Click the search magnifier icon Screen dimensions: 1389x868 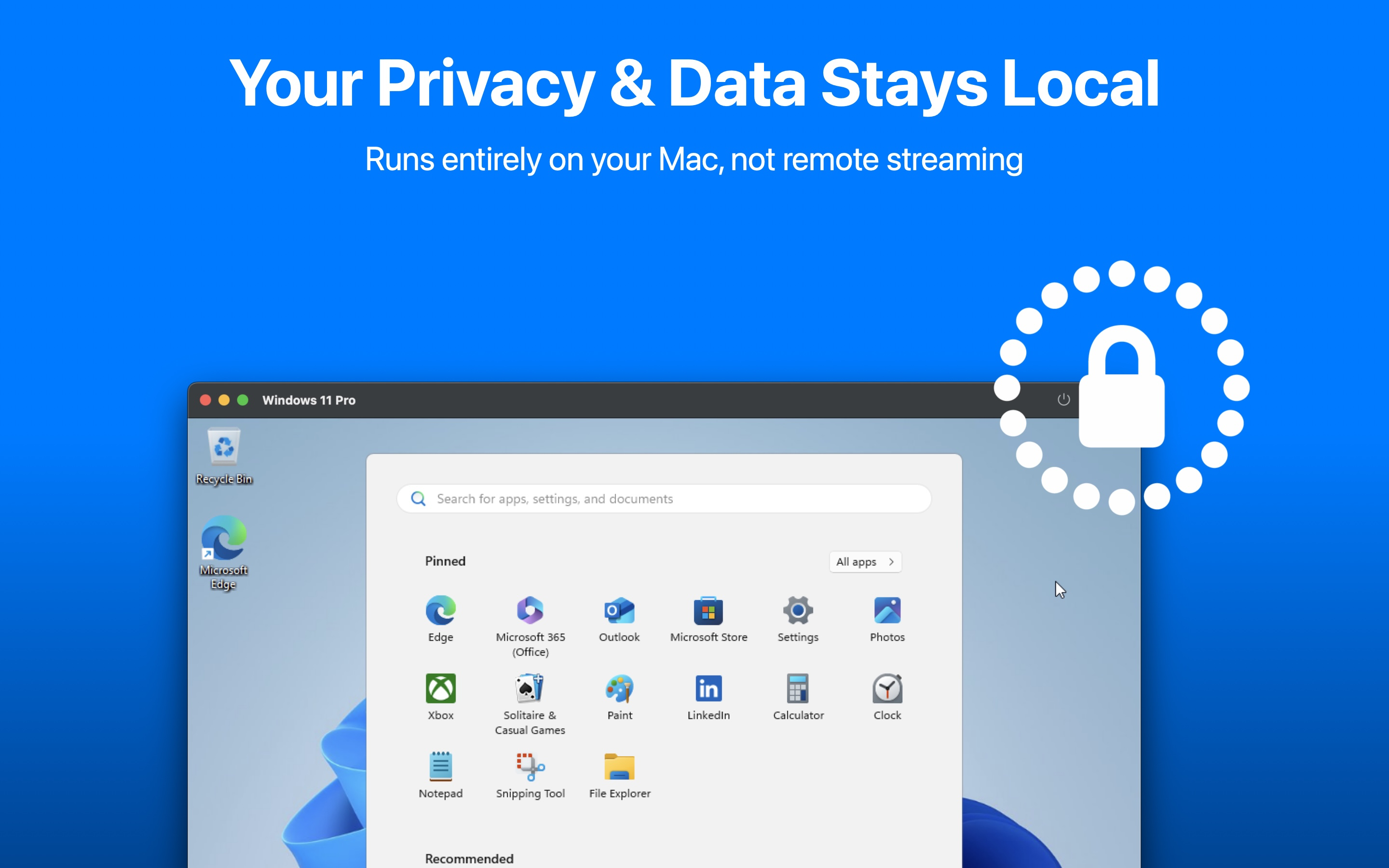pos(419,498)
